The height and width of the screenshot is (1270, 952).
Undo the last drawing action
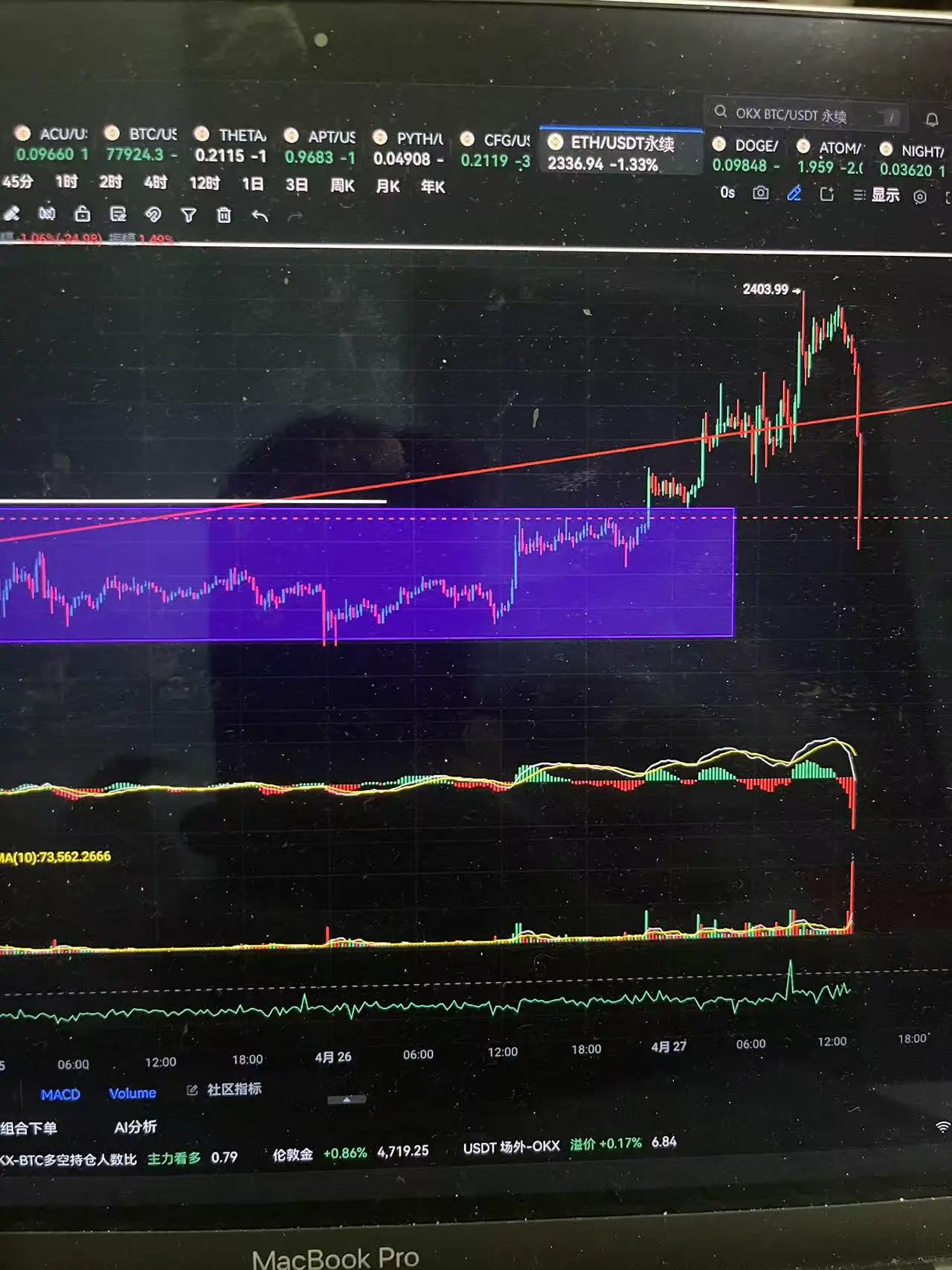point(260,216)
